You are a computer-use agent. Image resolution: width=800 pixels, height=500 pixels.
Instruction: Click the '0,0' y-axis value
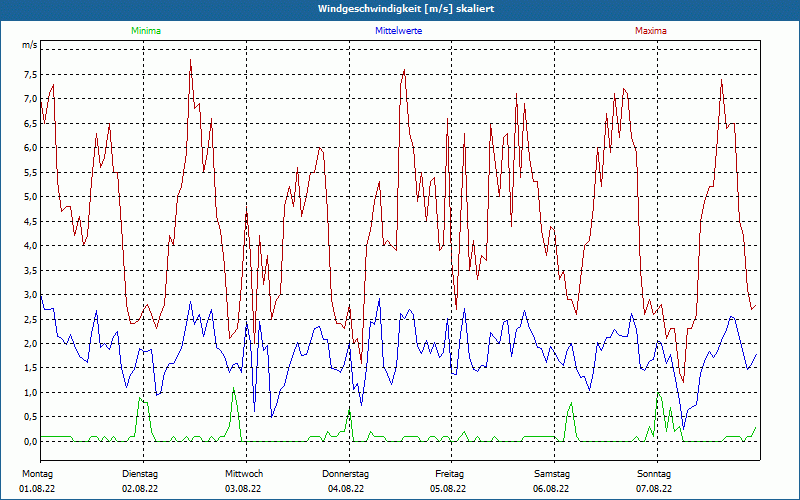tap(30, 441)
